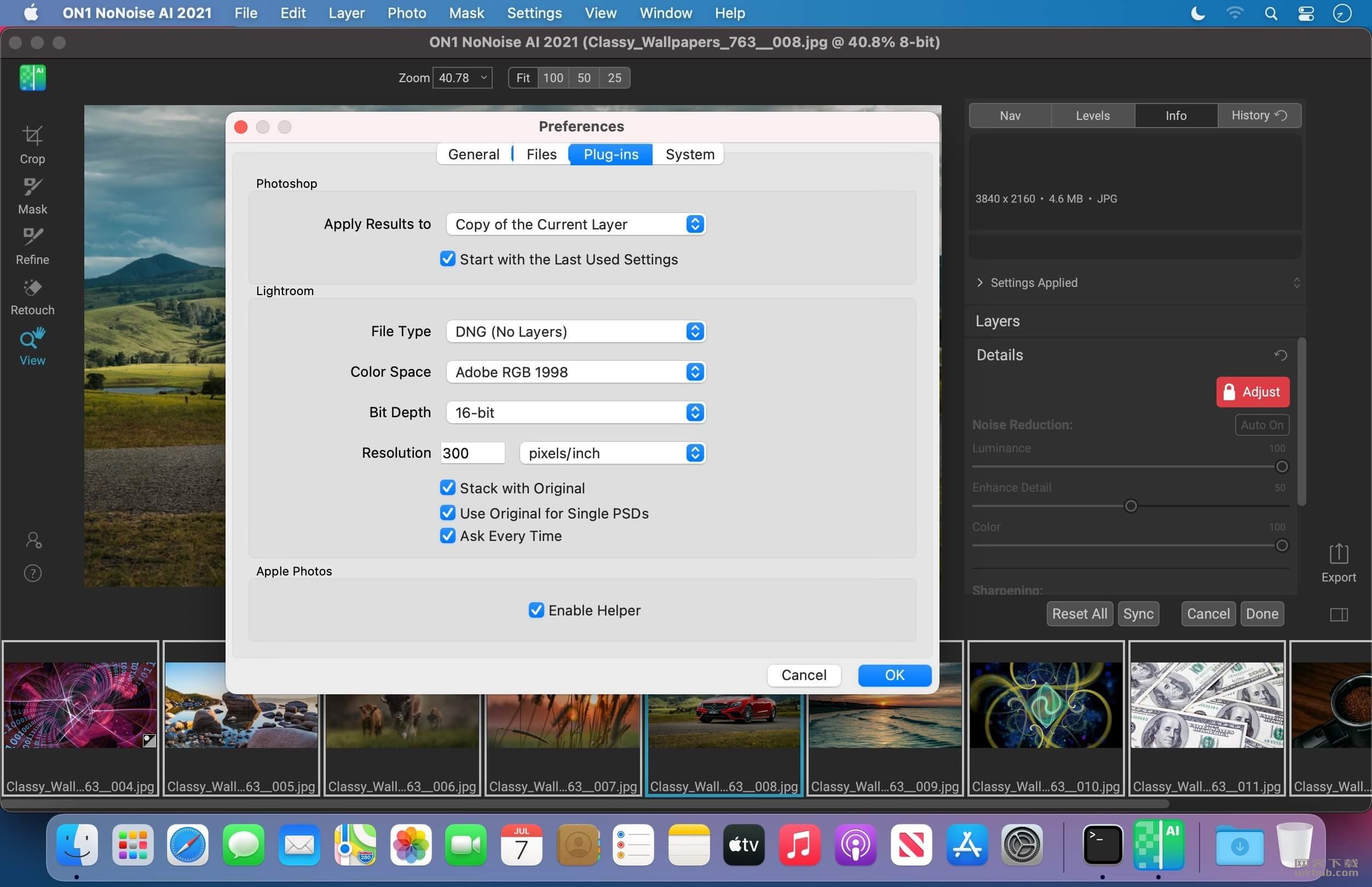Viewport: 1372px width, 887px height.
Task: Click the Color slider handle
Action: point(1281,545)
